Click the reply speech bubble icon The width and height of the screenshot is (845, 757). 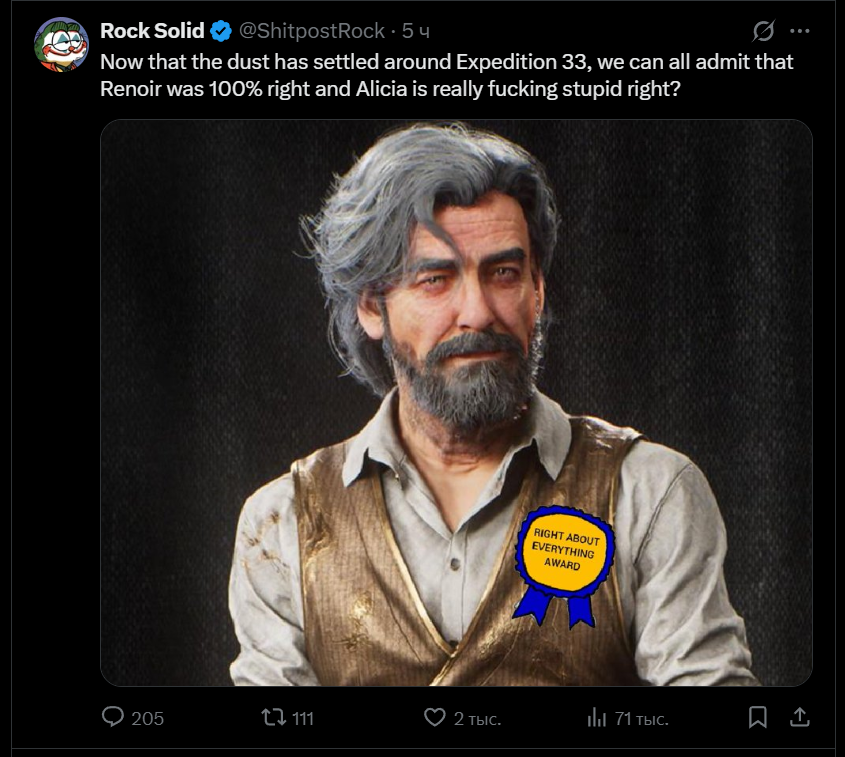pyautogui.click(x=115, y=717)
